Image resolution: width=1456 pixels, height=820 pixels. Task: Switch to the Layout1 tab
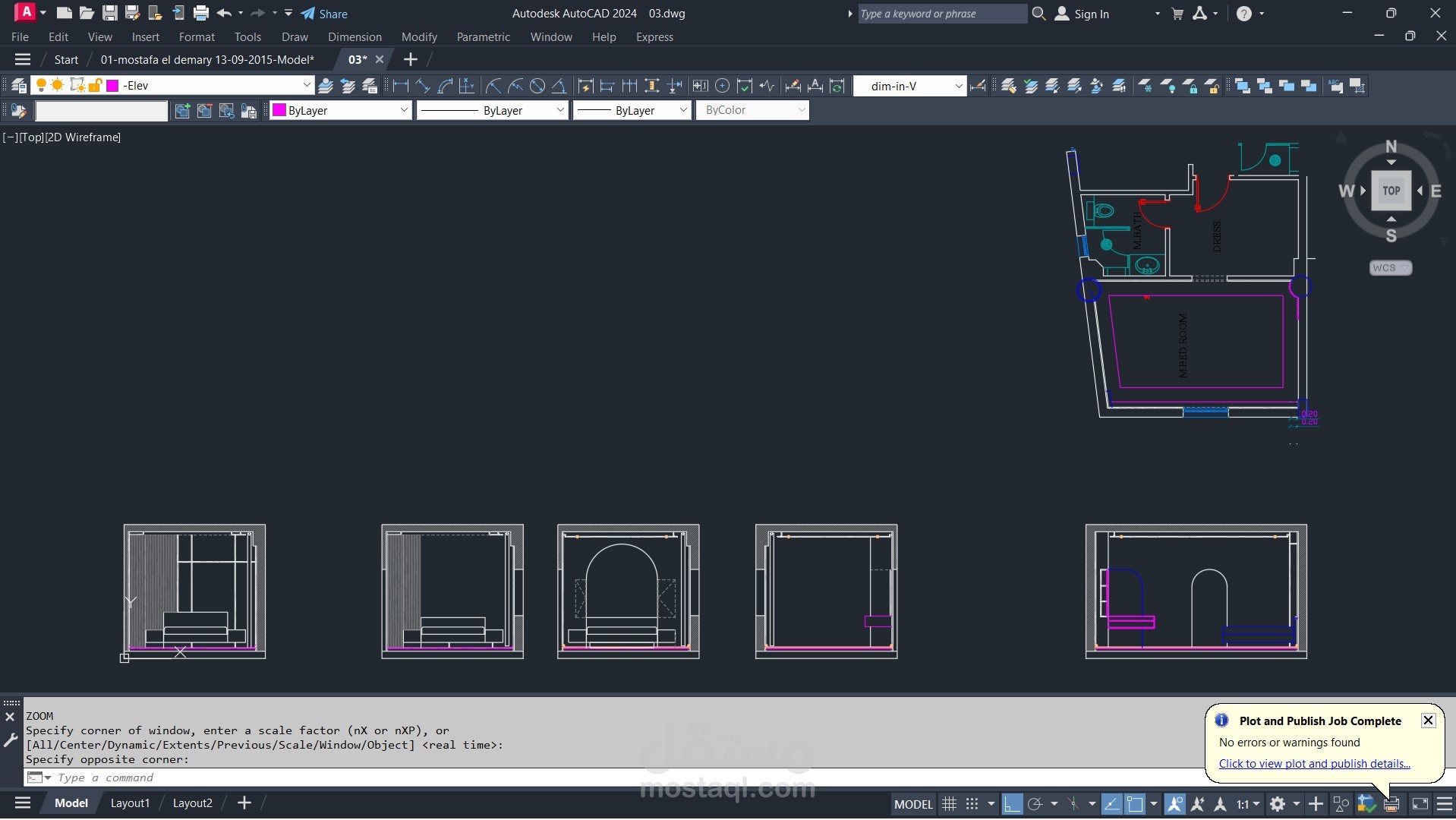pyautogui.click(x=130, y=803)
